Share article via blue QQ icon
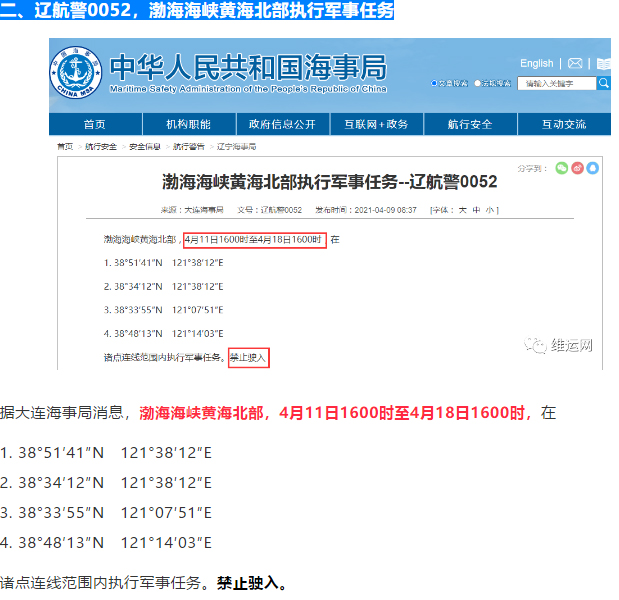Viewport: 619px width, 600px height. tap(593, 168)
